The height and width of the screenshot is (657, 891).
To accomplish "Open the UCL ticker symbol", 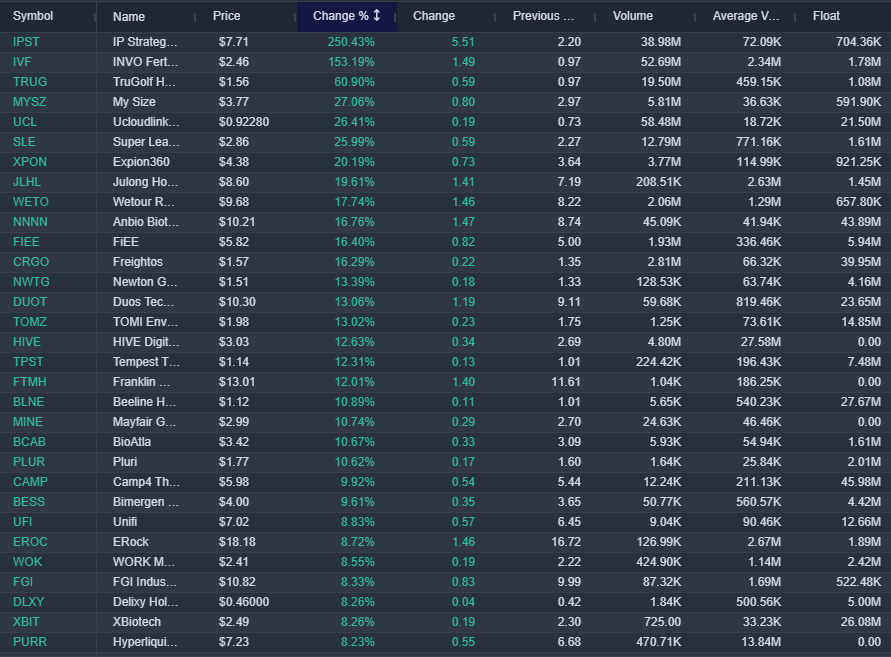I will point(24,122).
